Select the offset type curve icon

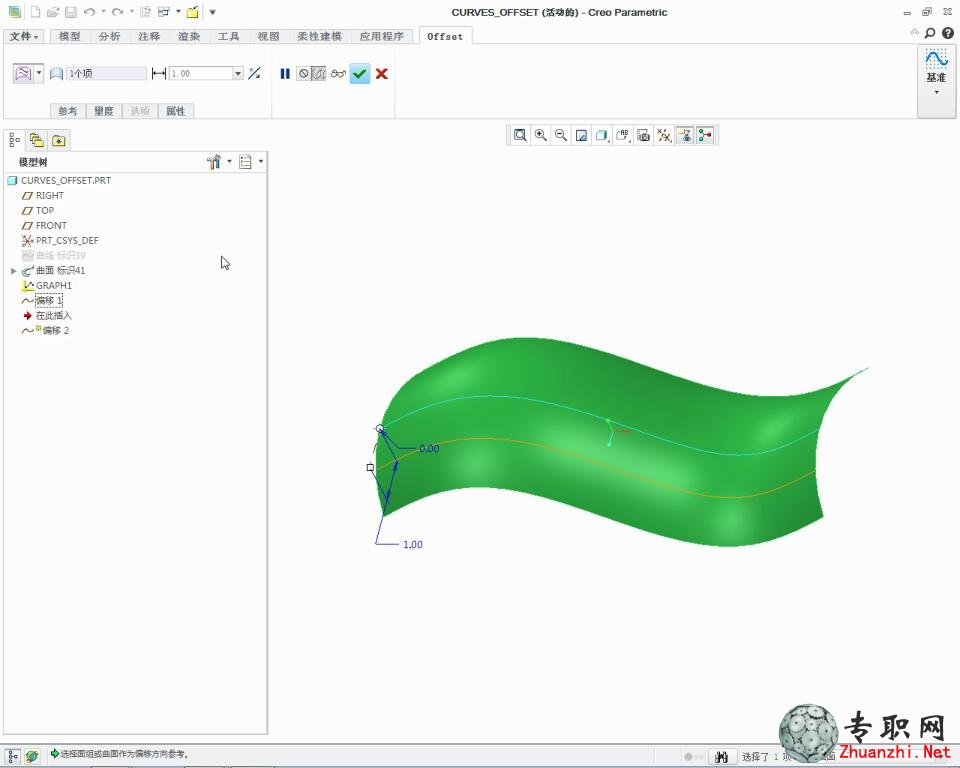coord(23,73)
